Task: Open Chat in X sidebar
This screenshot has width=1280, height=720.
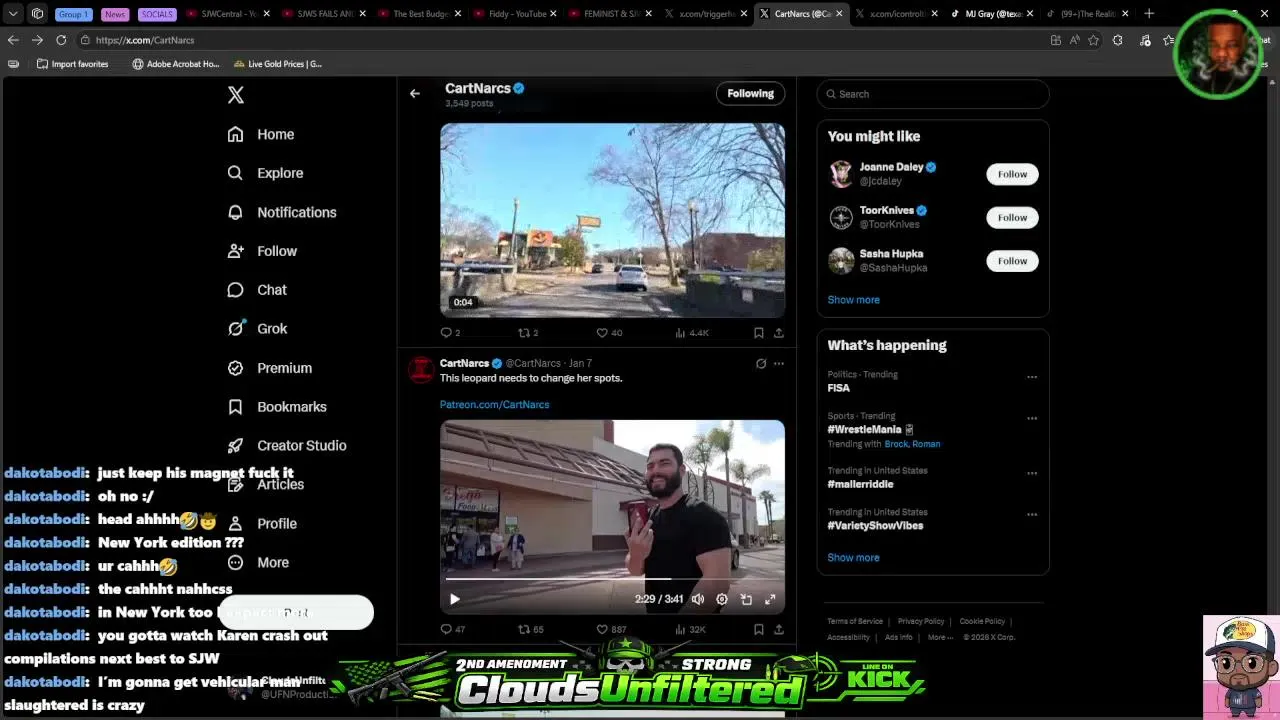Action: pos(257,290)
